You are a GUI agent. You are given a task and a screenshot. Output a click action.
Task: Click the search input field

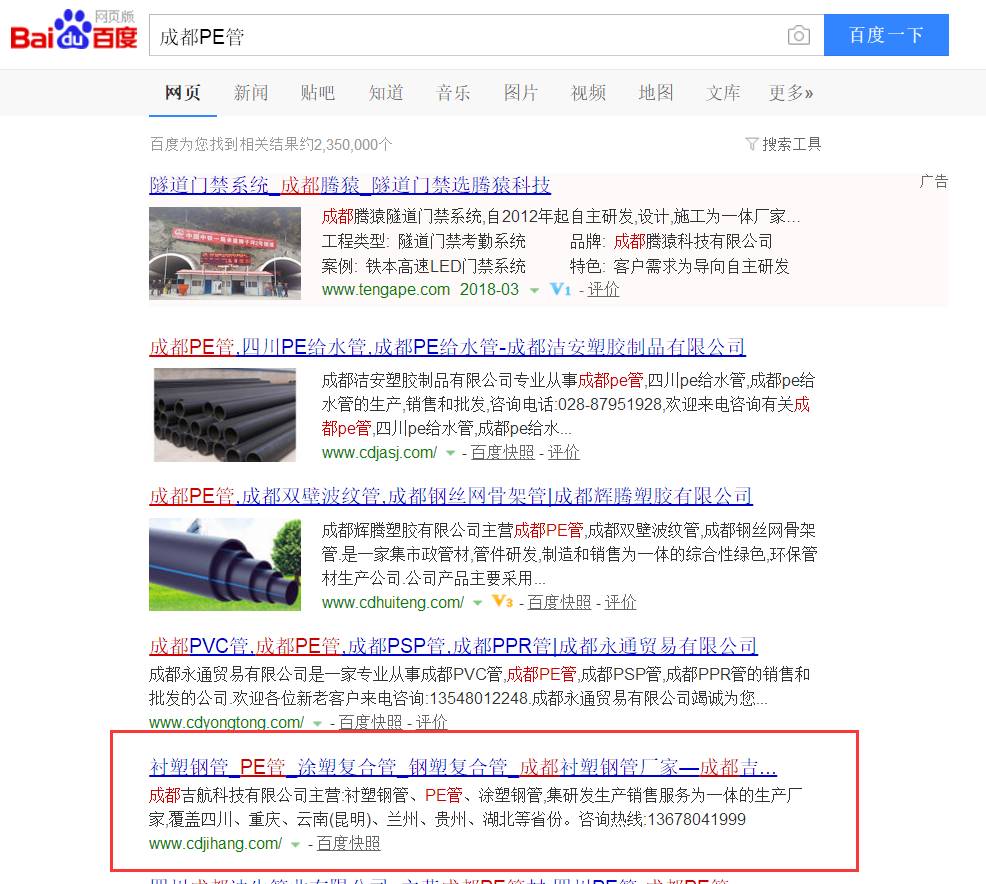coord(467,35)
